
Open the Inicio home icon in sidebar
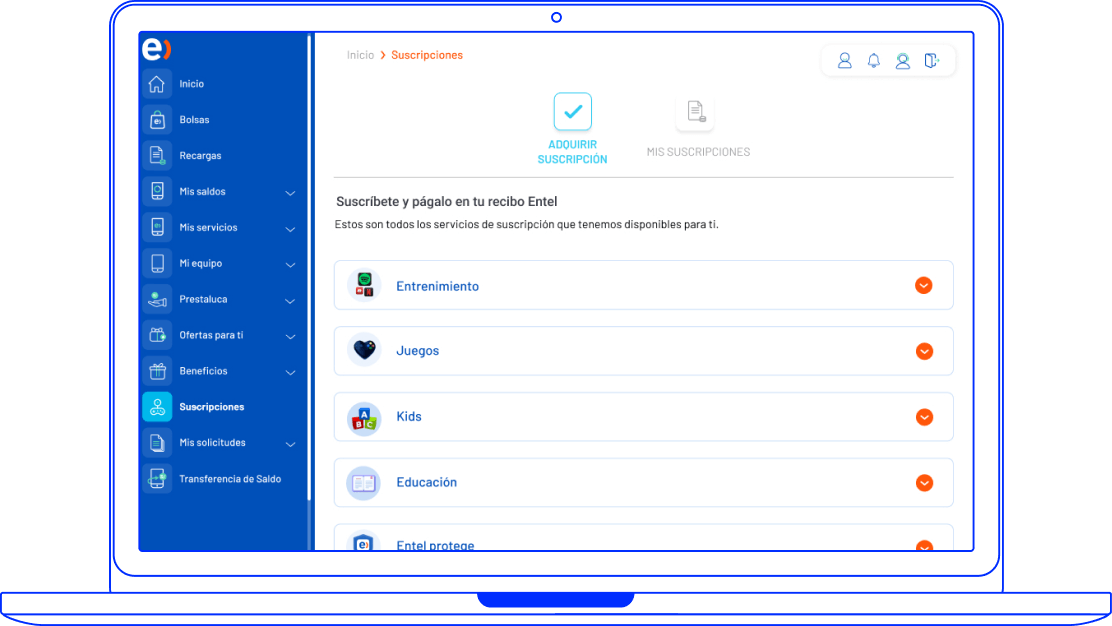click(x=157, y=84)
